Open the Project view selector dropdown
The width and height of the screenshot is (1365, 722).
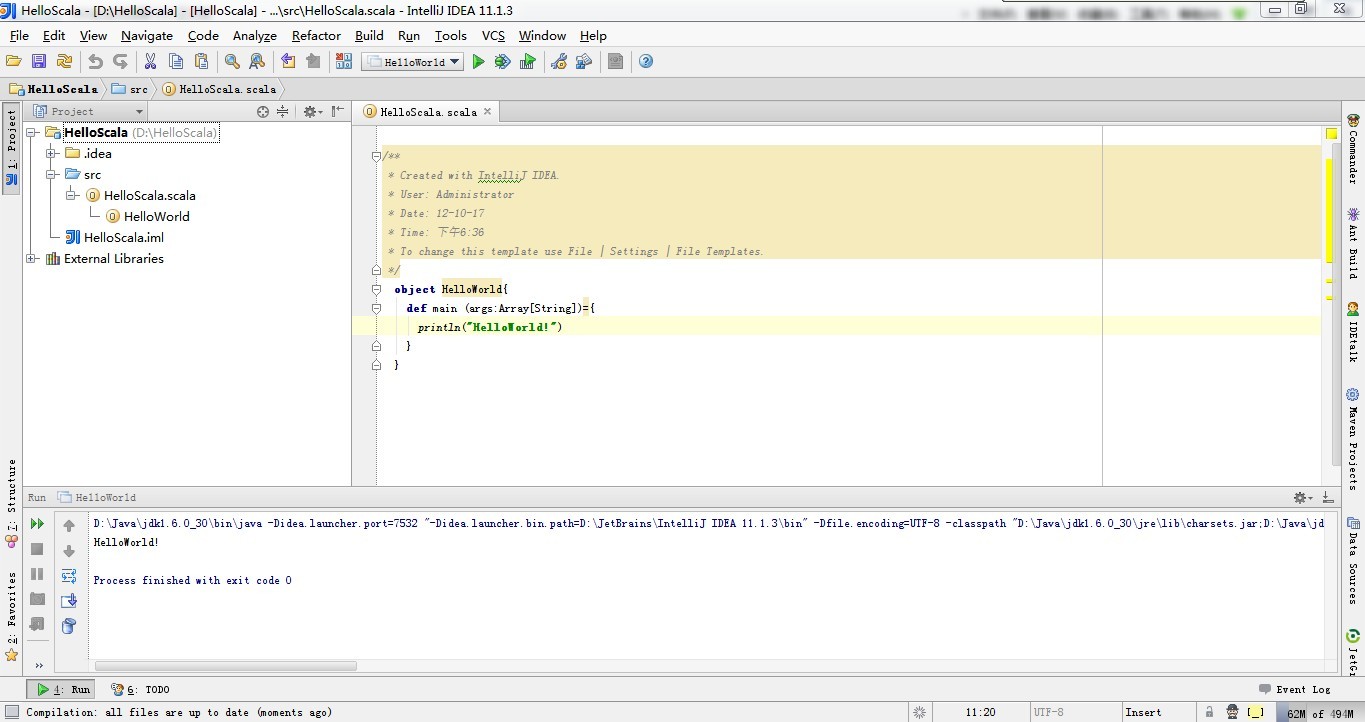pyautogui.click(x=89, y=112)
